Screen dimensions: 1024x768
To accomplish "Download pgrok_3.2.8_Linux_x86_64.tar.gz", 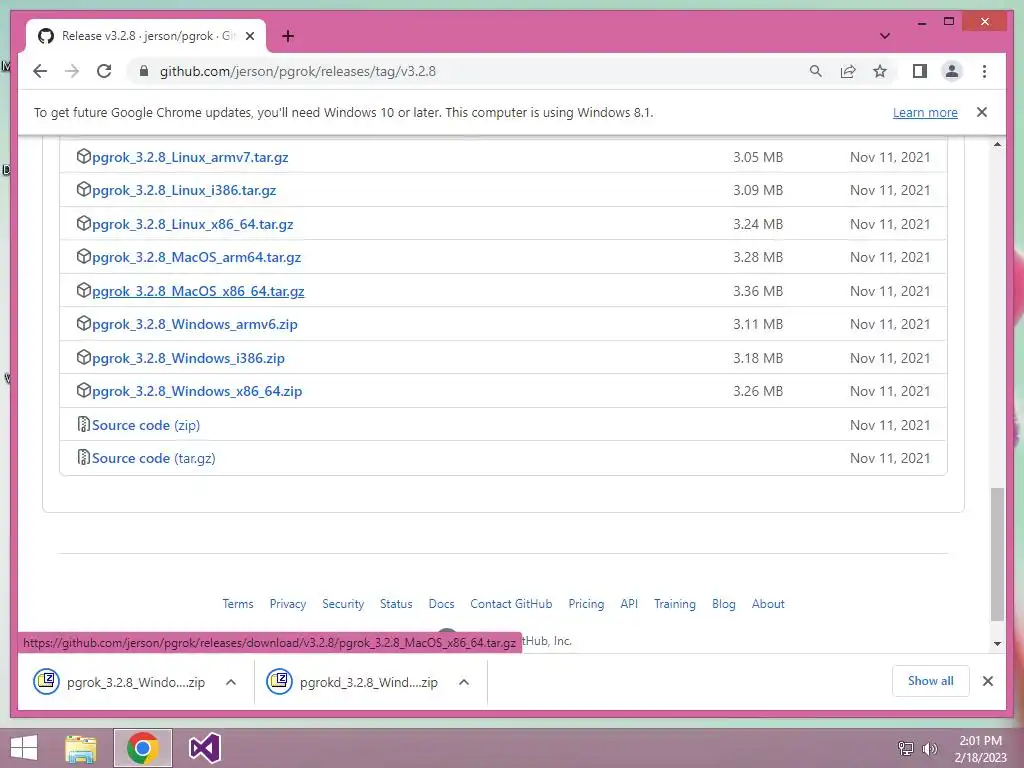I will pyautogui.click(x=193, y=225).
